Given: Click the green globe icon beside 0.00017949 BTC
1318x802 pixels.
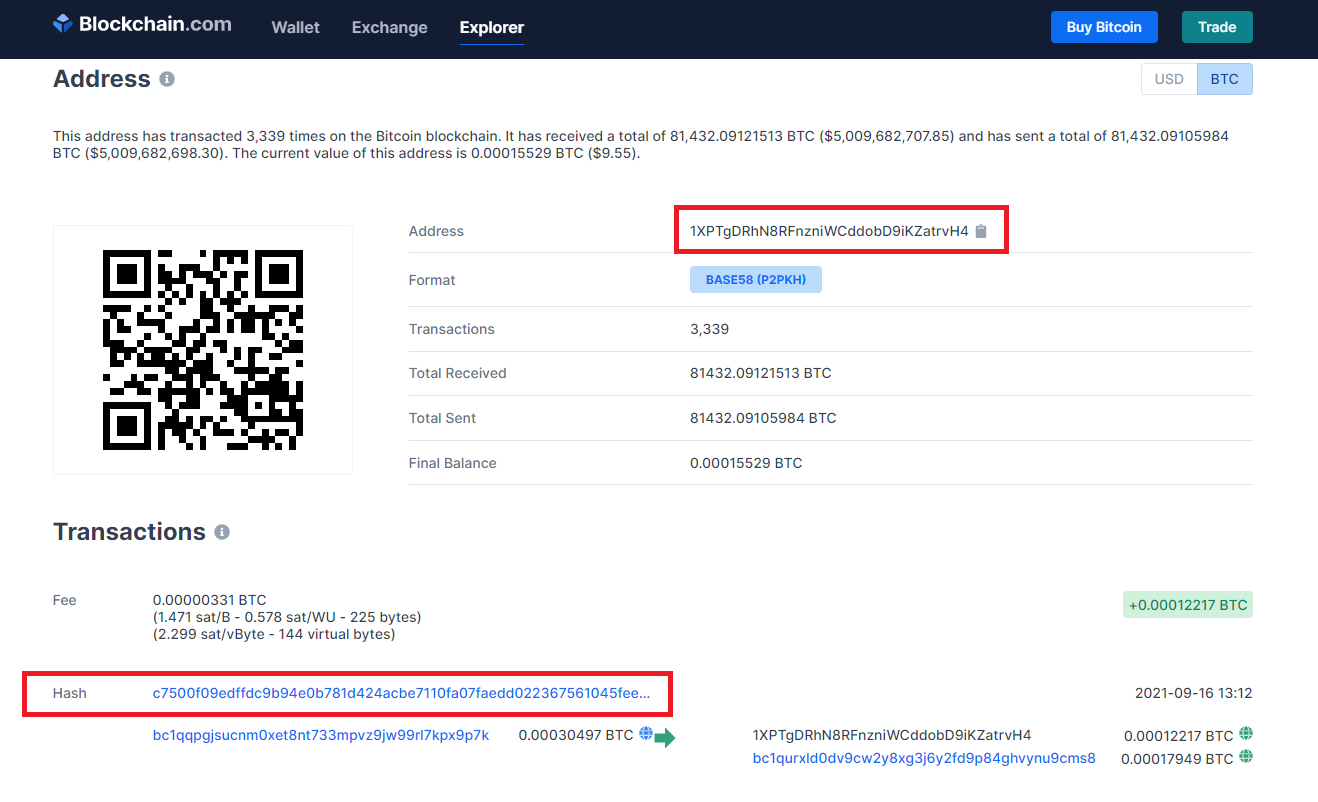Looking at the screenshot, I should (x=1245, y=758).
